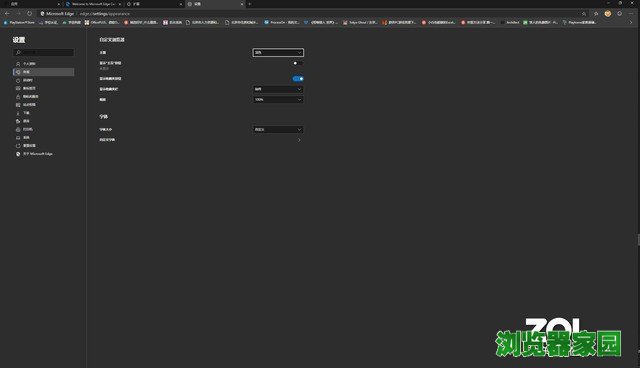Image resolution: width=640 pixels, height=368 pixels.
Task: Open Privacy and services lock icon
Action: click(18, 97)
